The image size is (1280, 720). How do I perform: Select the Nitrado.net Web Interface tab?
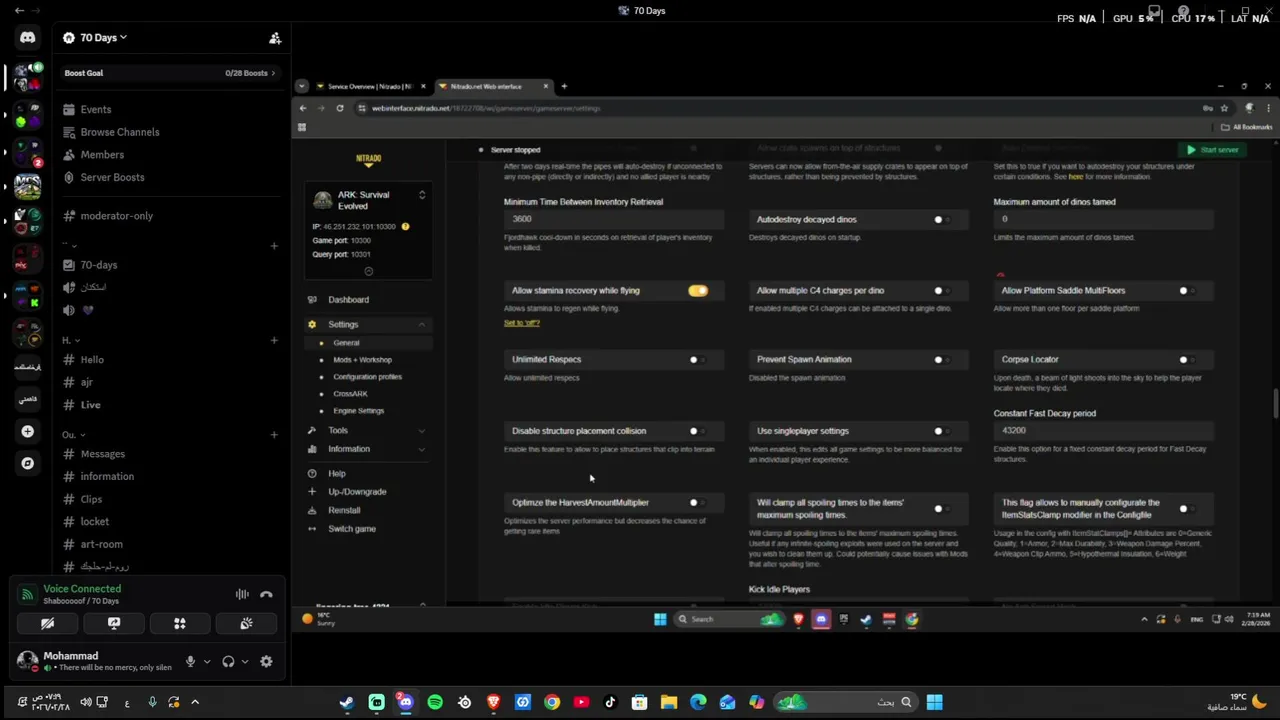493,86
